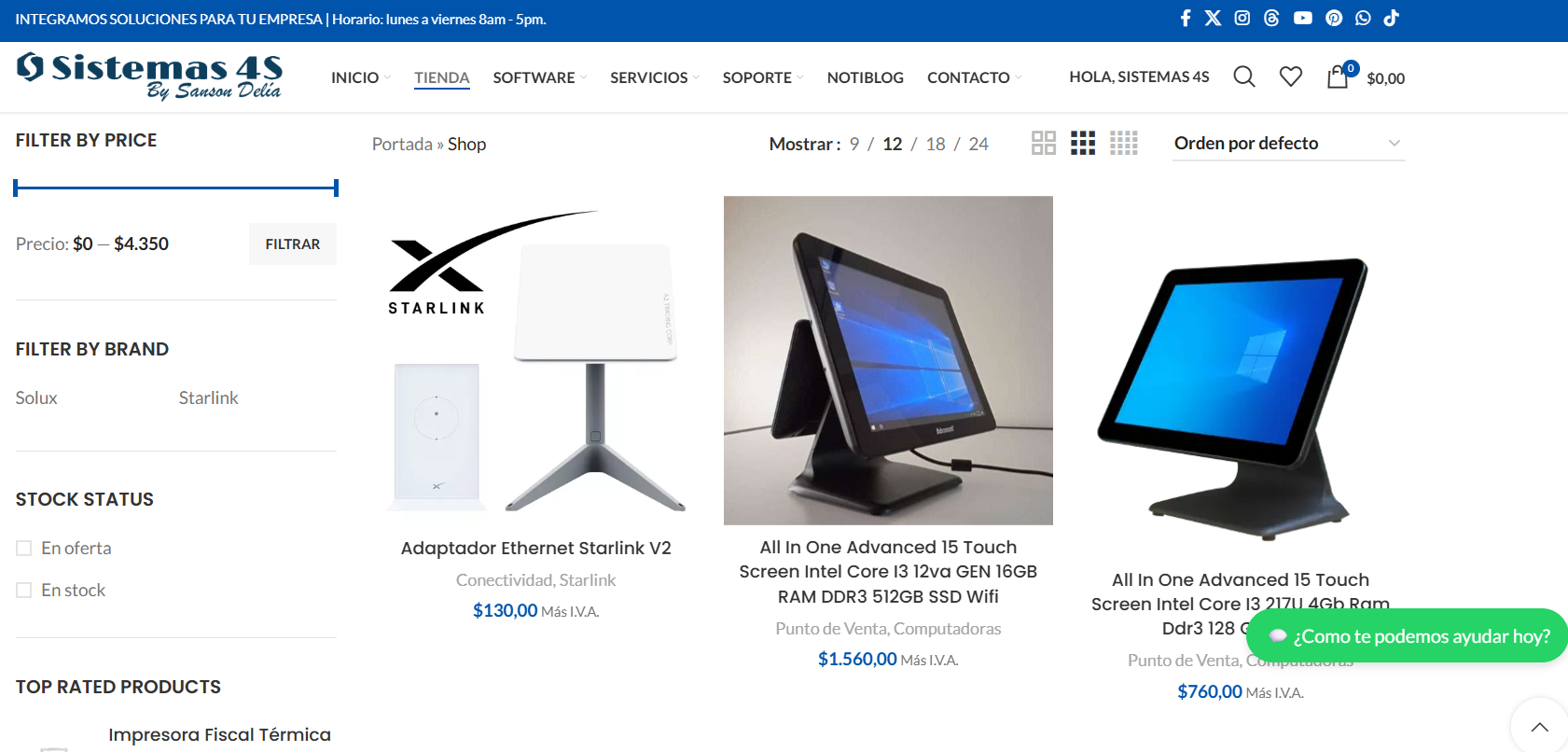
Task: Go to the TIENDA menu item
Action: click(x=442, y=77)
